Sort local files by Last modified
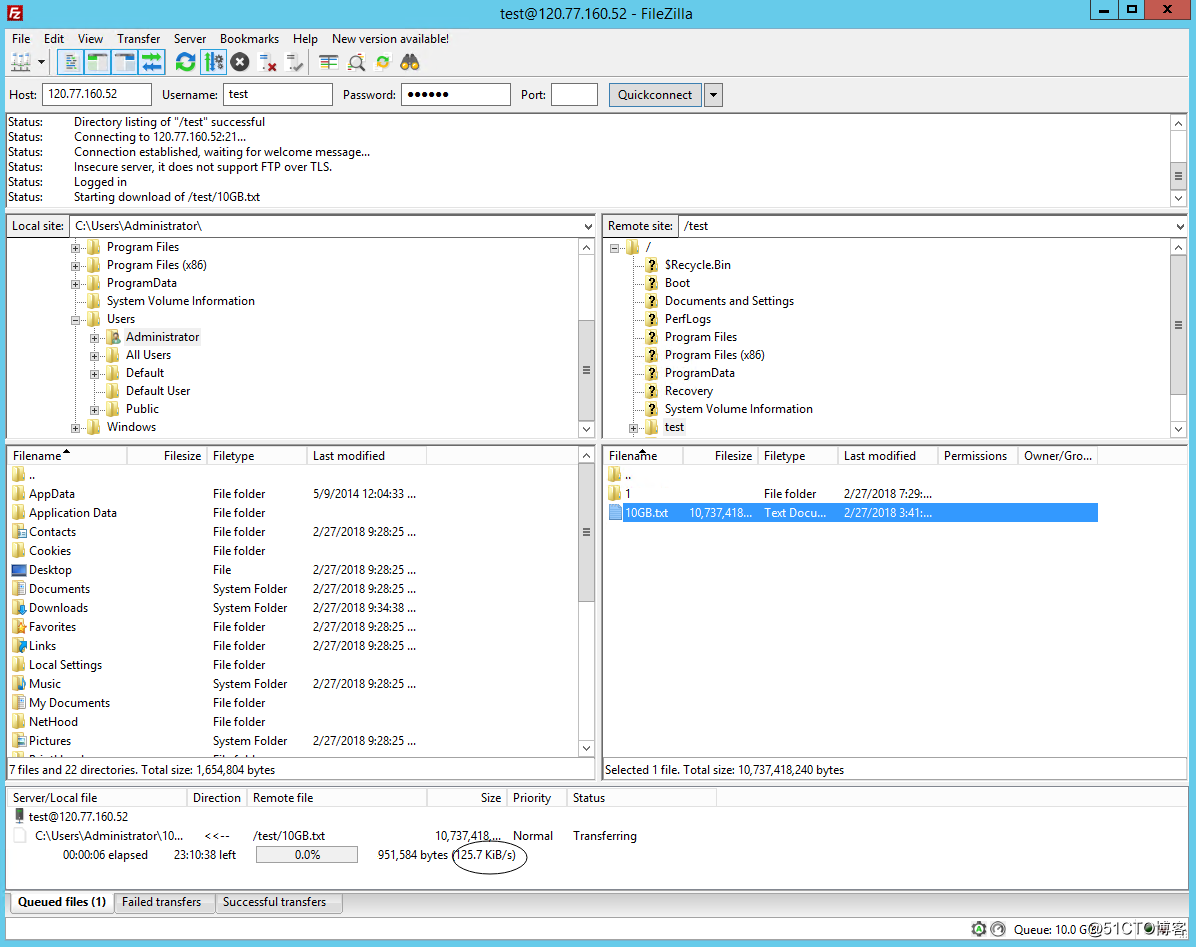 pyautogui.click(x=367, y=455)
